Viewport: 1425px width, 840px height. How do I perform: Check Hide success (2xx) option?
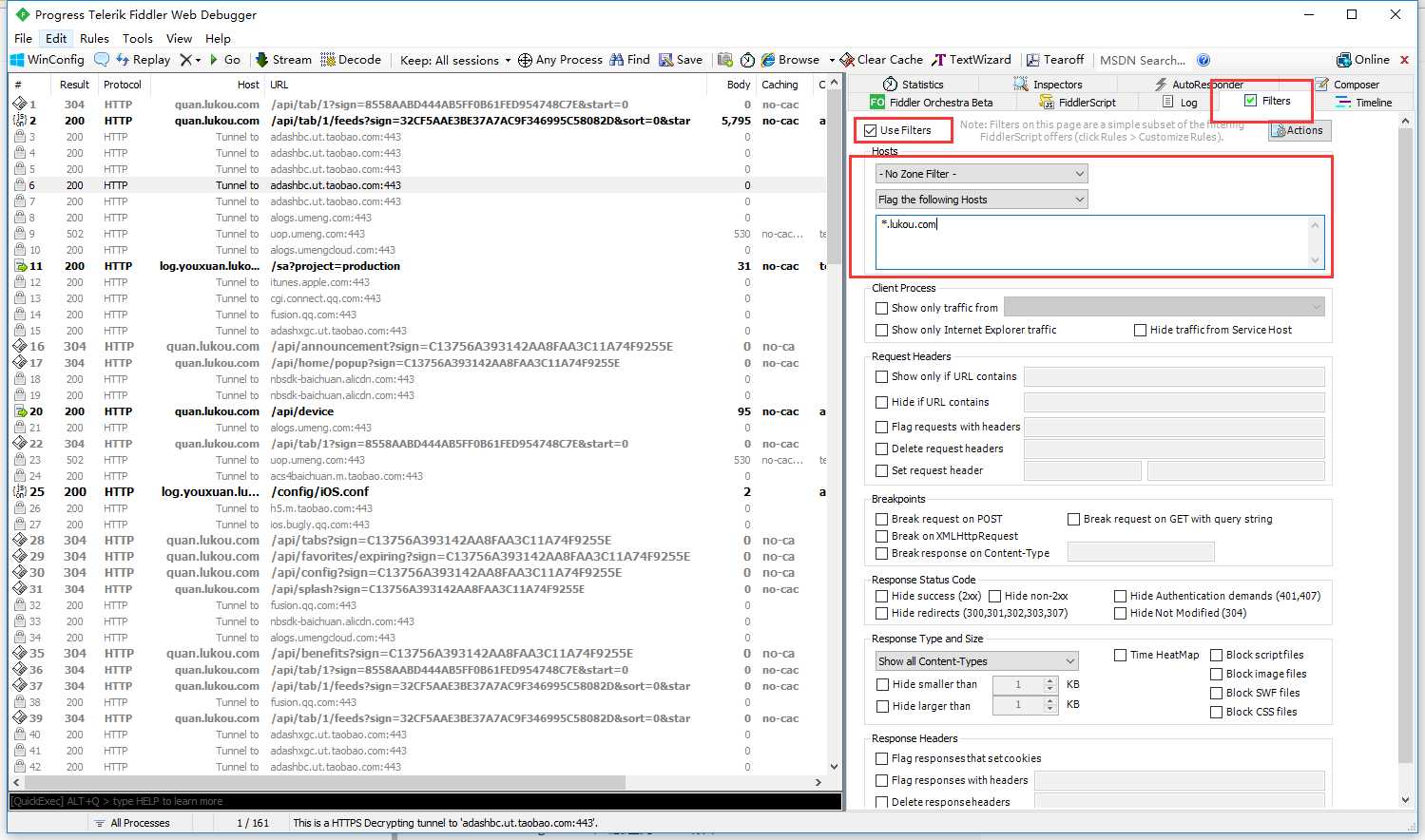coord(881,596)
